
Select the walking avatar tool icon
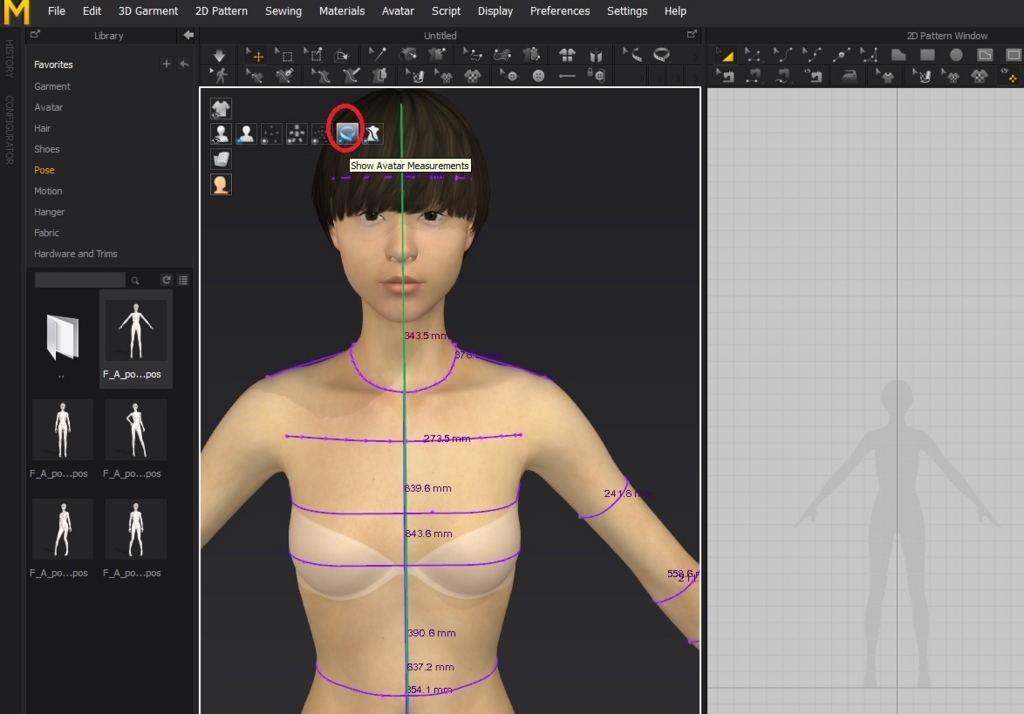219,76
